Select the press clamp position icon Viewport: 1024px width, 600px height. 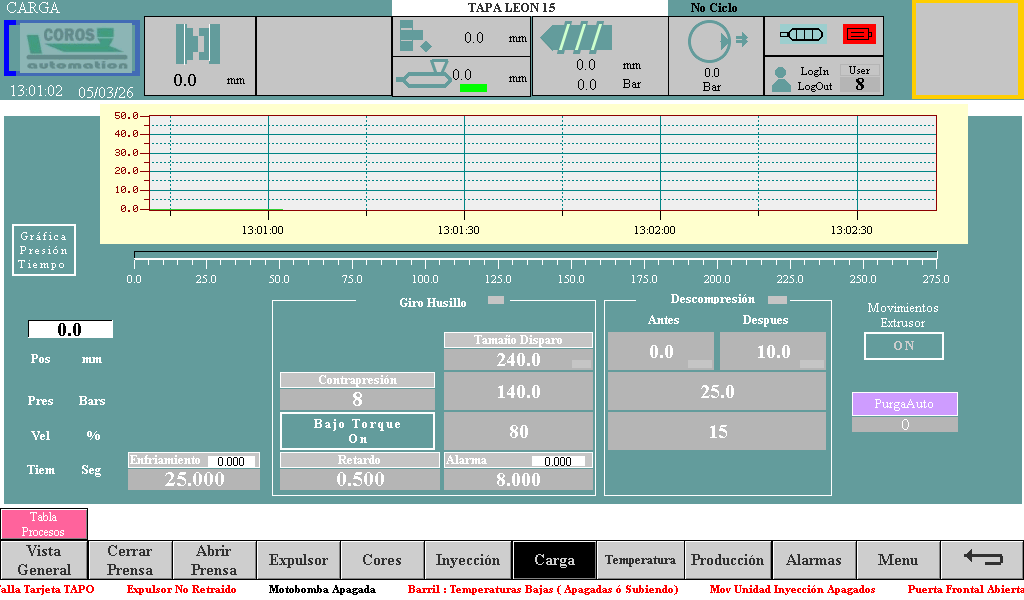tap(198, 44)
